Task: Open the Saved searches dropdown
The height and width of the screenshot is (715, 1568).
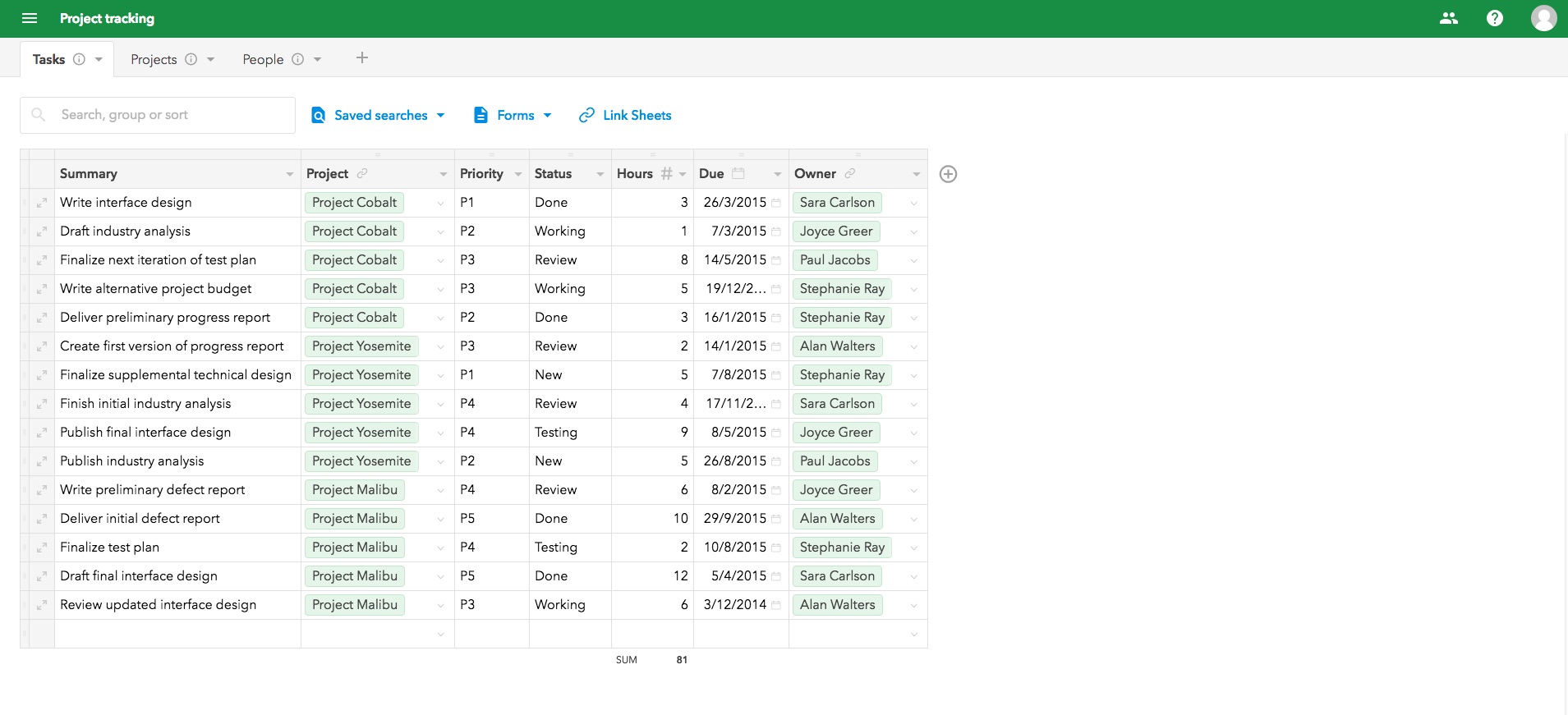Action: click(379, 116)
